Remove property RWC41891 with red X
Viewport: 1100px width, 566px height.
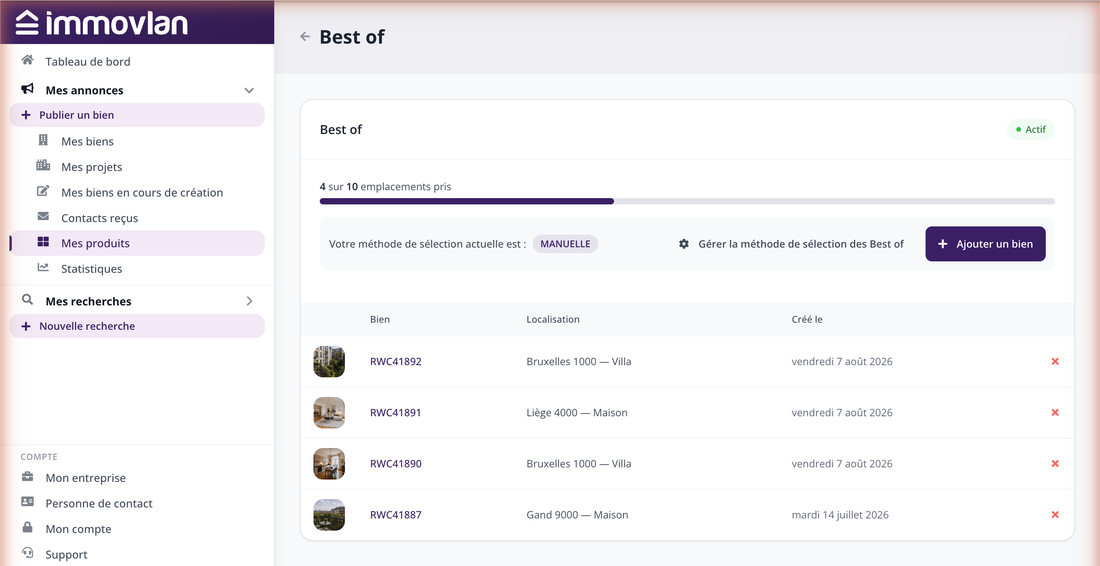point(1054,412)
